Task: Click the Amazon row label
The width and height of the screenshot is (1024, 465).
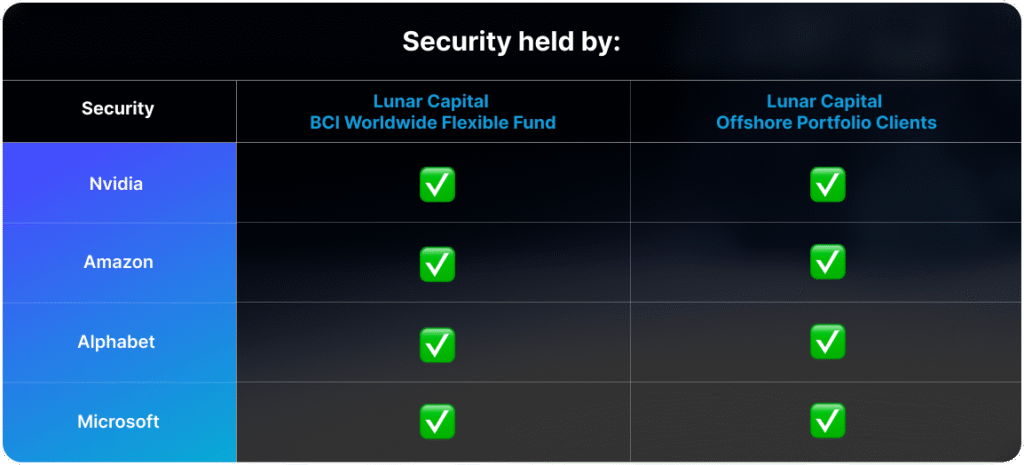Action: pos(118,262)
